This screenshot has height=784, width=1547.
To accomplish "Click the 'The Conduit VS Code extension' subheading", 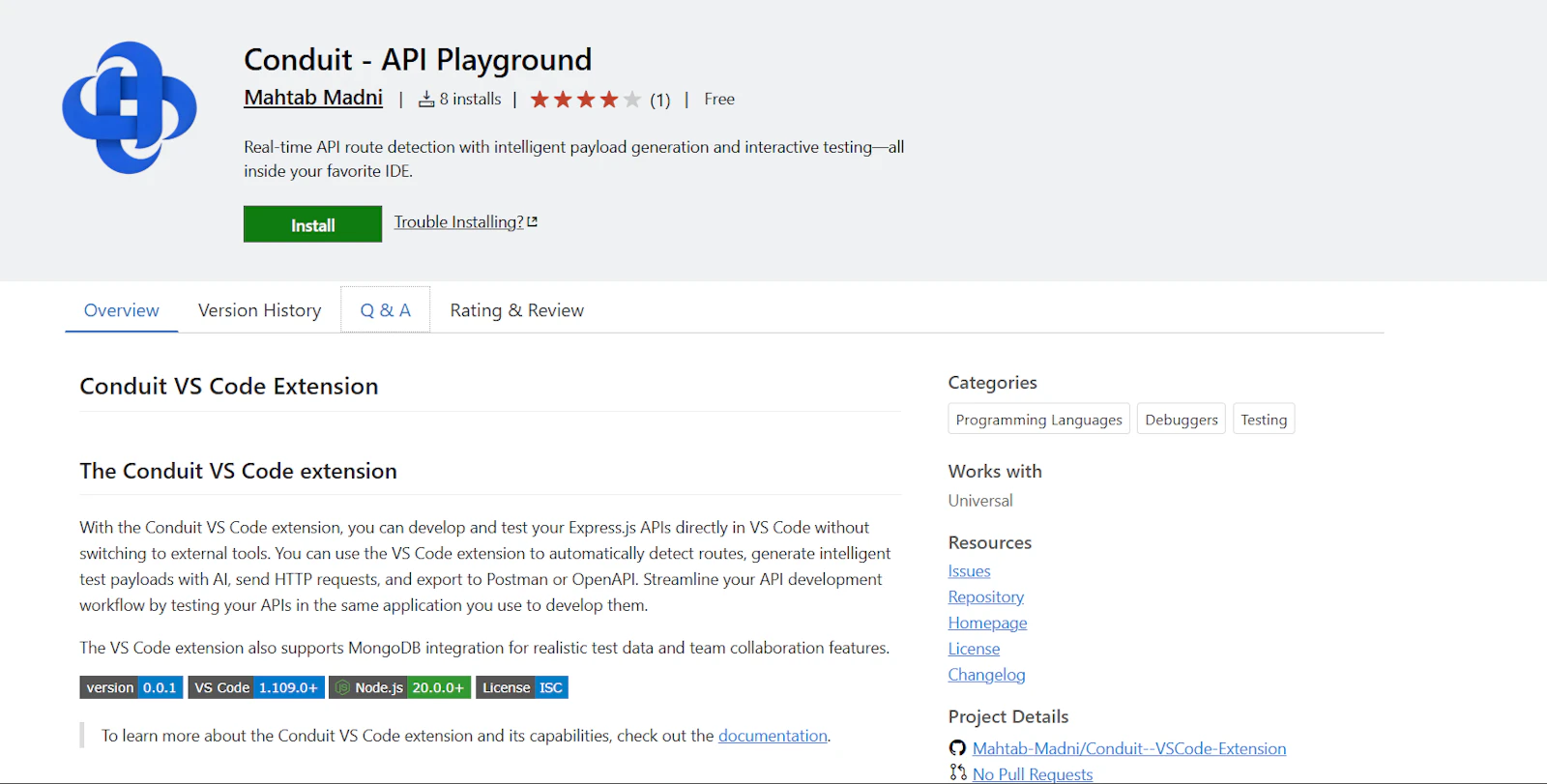I will pos(238,471).
